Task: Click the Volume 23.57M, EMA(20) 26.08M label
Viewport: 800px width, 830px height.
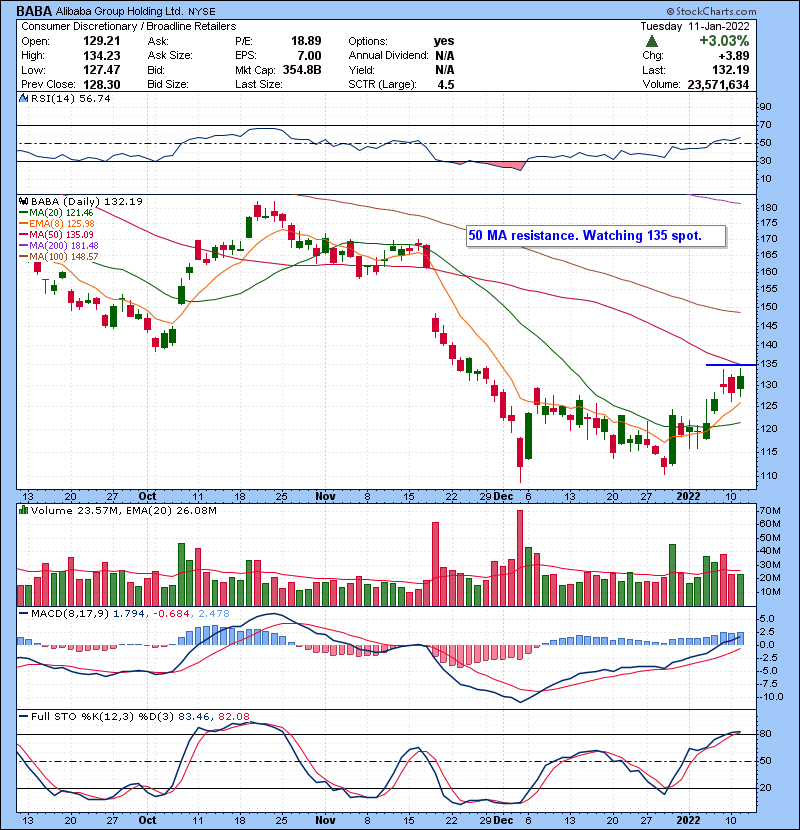Action: click(x=123, y=511)
